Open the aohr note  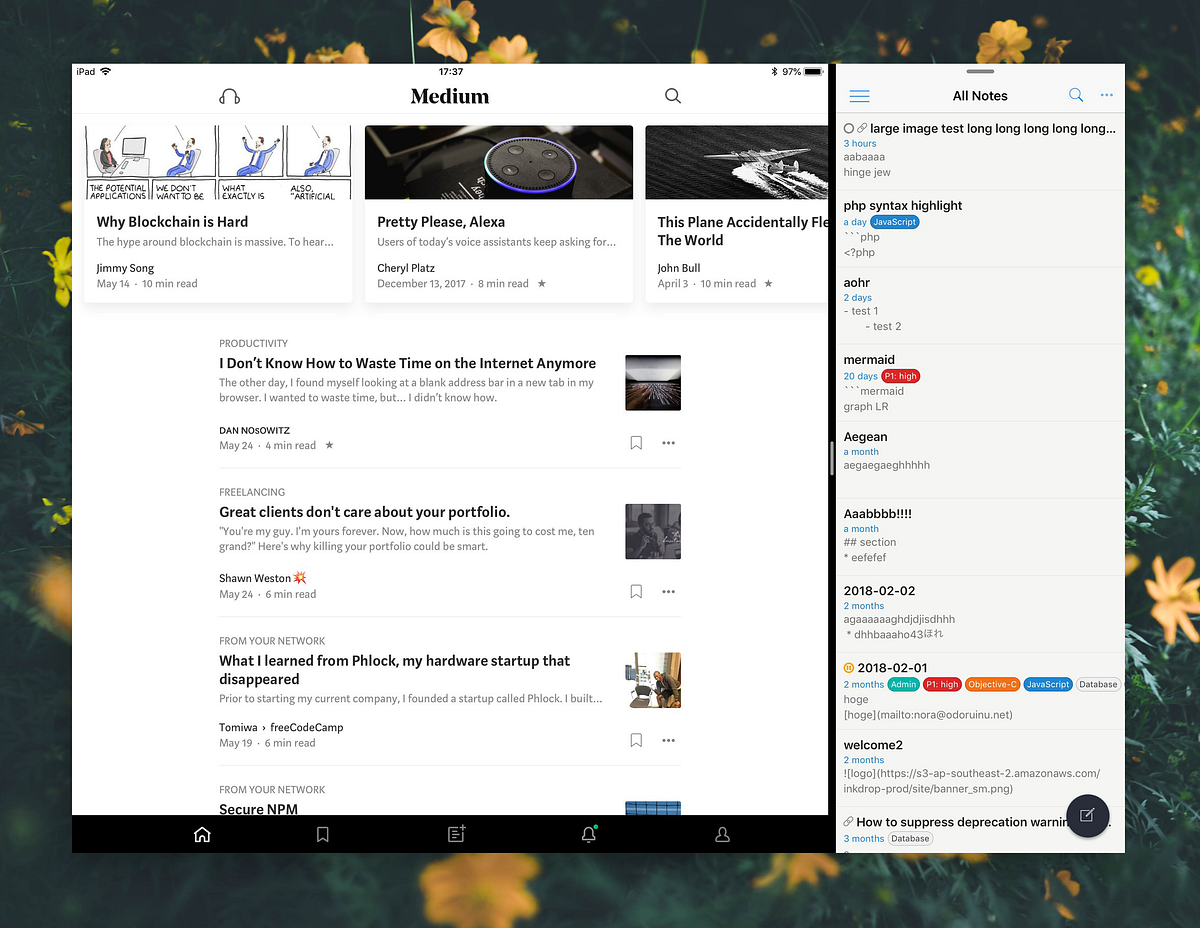[x=980, y=306]
